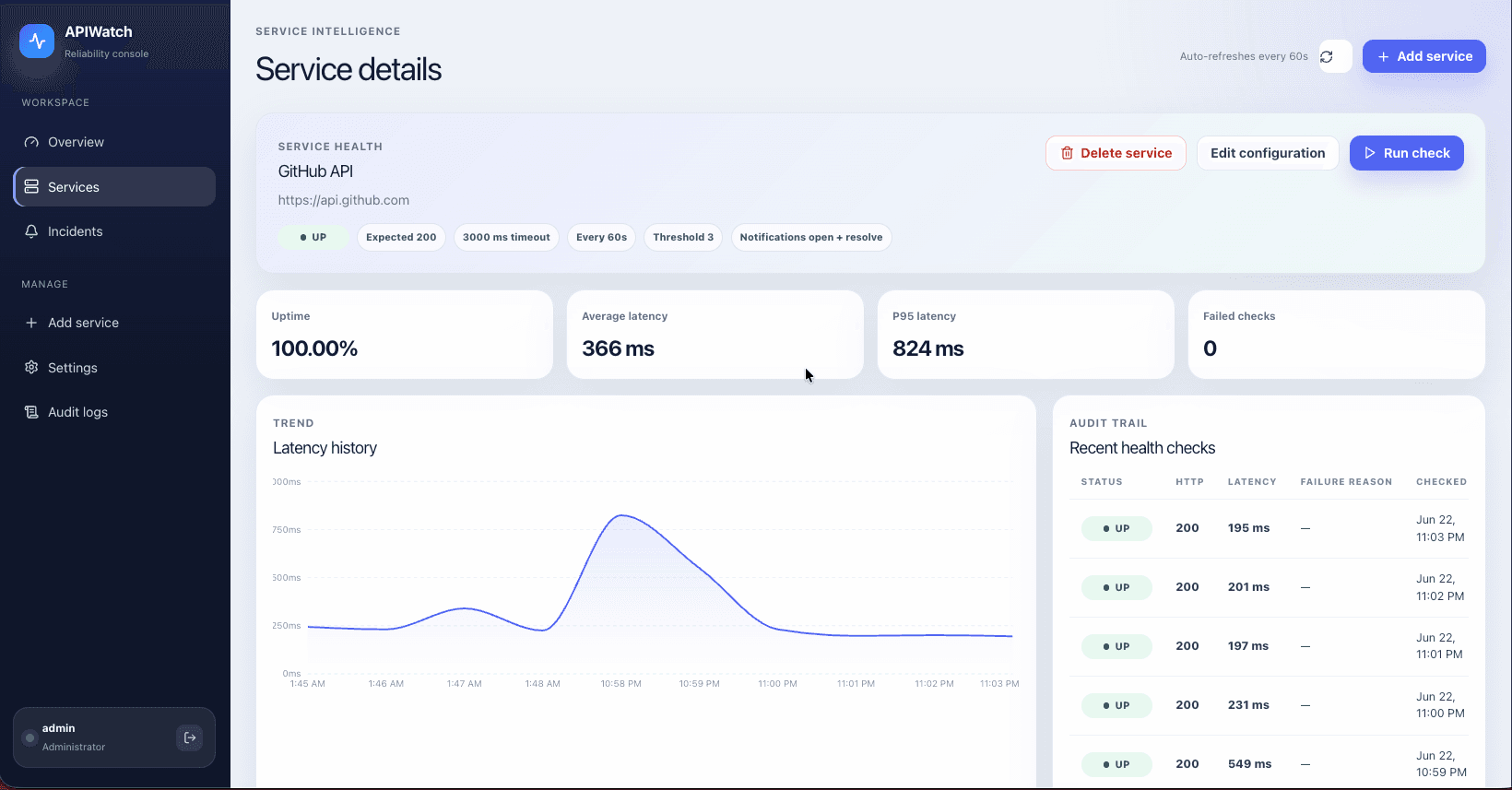Click the Overview gauge icon in sidebar
This screenshot has height=790, width=1512.
(x=31, y=142)
